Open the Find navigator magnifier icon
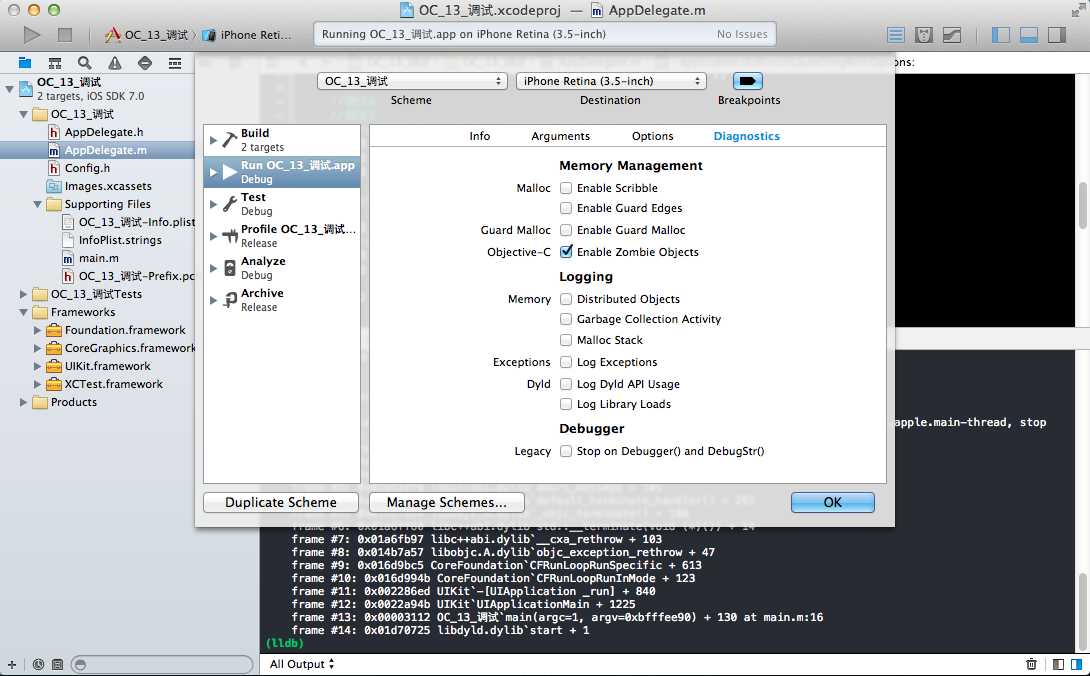 pyautogui.click(x=85, y=63)
